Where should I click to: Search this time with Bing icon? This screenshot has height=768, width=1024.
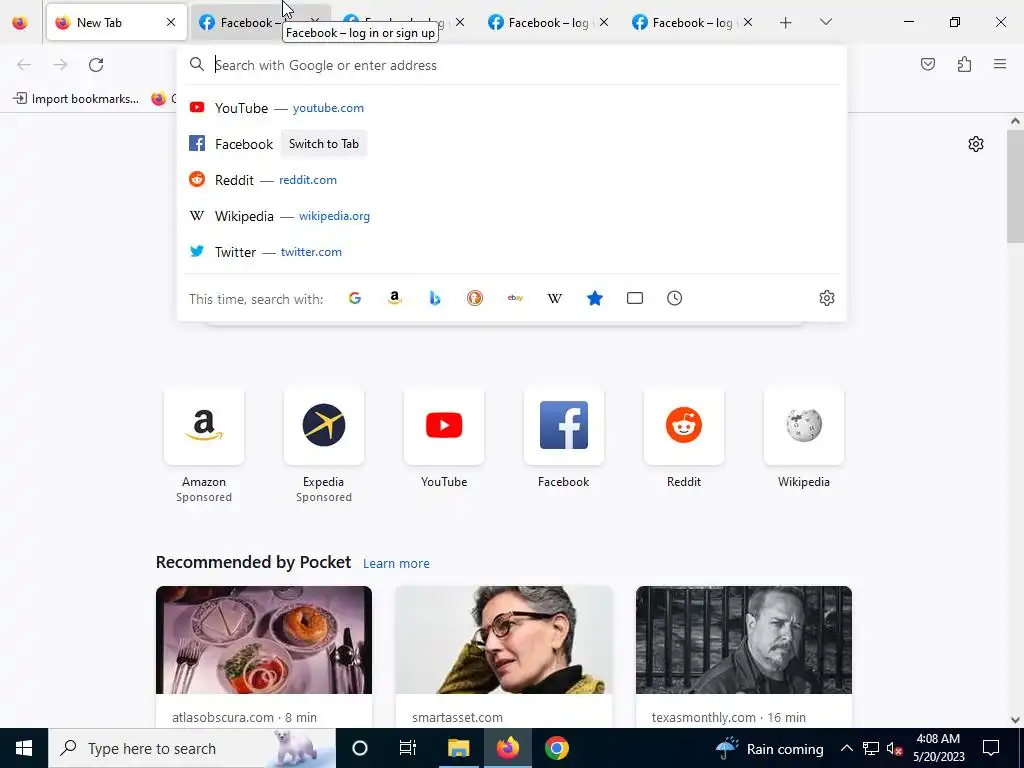435,298
